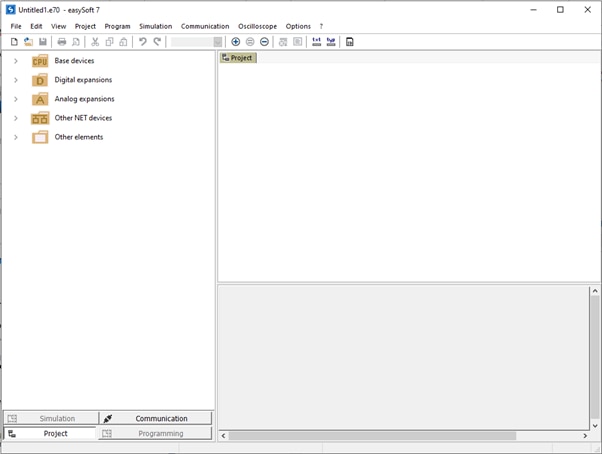Open print preview icon
This screenshot has height=454, width=602.
(76, 42)
